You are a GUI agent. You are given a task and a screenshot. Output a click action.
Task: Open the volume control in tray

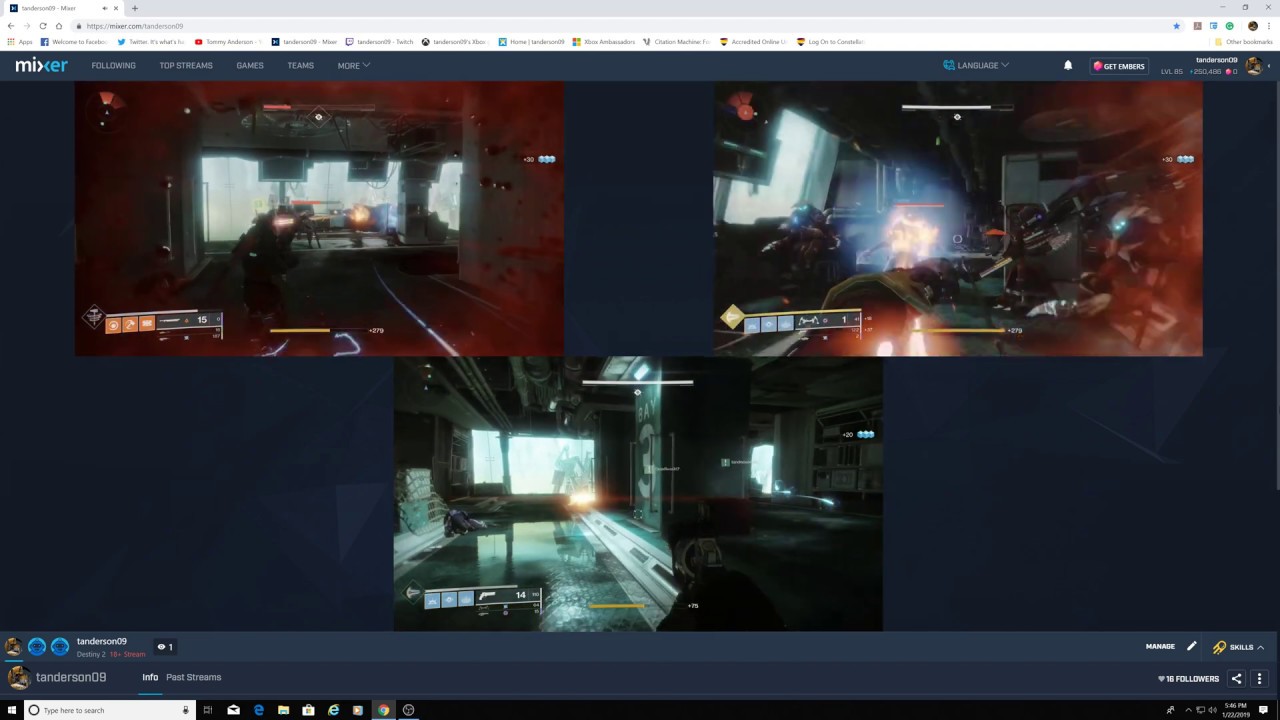point(1214,710)
